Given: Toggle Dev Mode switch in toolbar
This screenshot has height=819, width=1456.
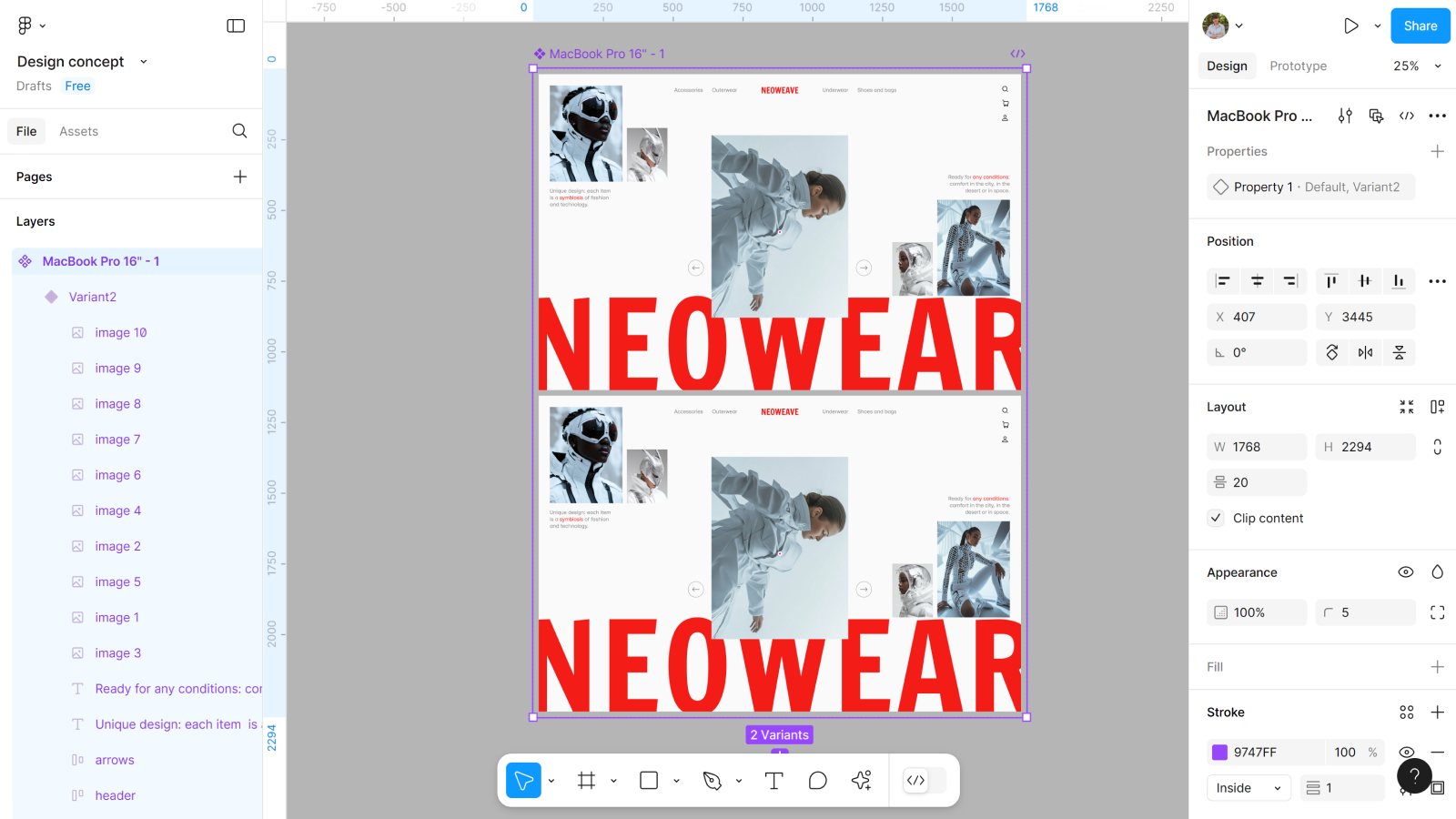Looking at the screenshot, I should [925, 781].
